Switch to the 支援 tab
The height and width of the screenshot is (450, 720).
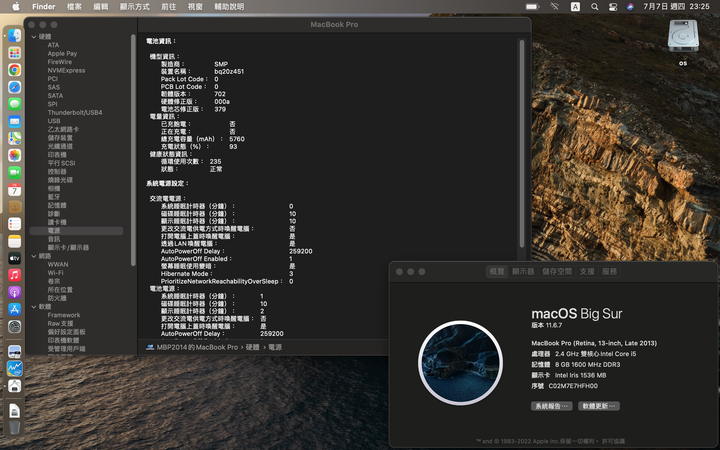point(587,271)
